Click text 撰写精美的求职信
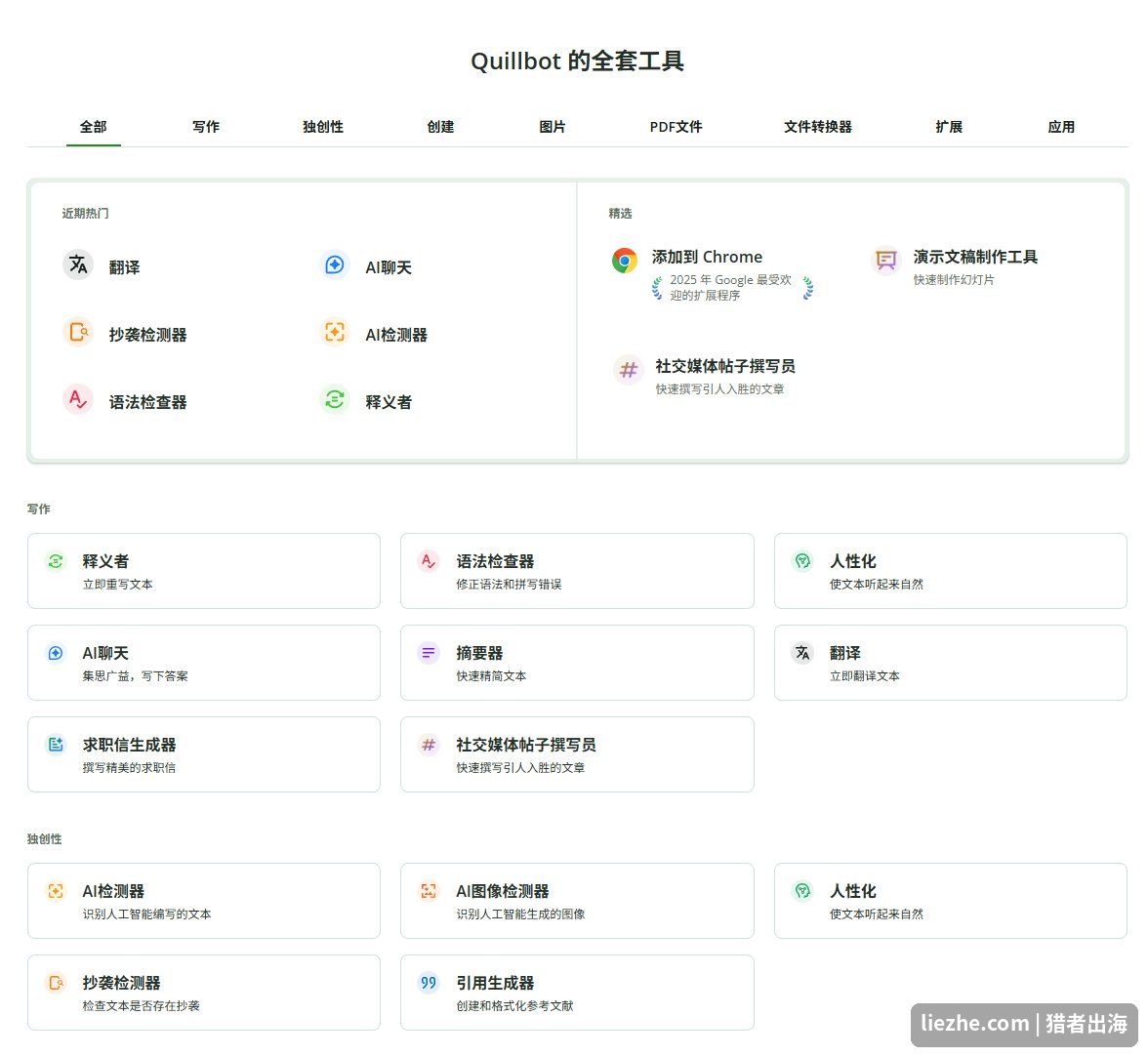 click(129, 768)
